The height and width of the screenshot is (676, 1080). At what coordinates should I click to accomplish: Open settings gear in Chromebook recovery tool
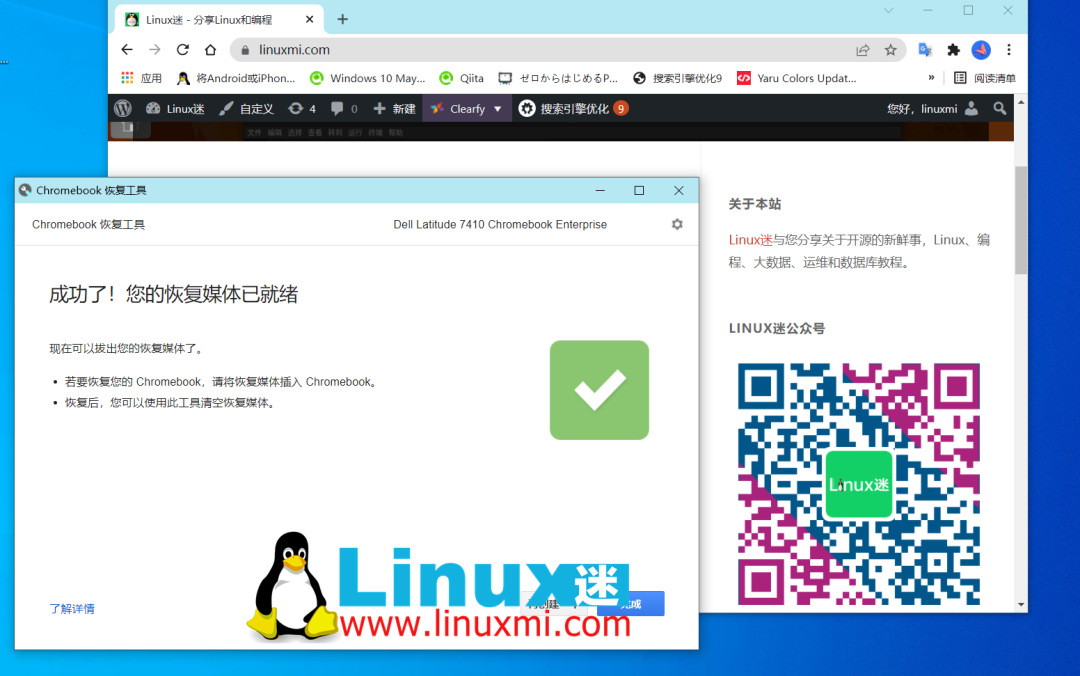click(677, 225)
